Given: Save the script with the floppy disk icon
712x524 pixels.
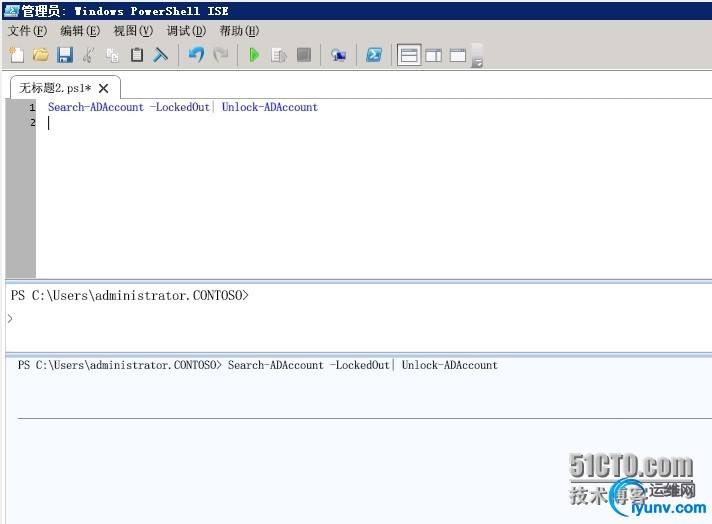Looking at the screenshot, I should point(65,55).
